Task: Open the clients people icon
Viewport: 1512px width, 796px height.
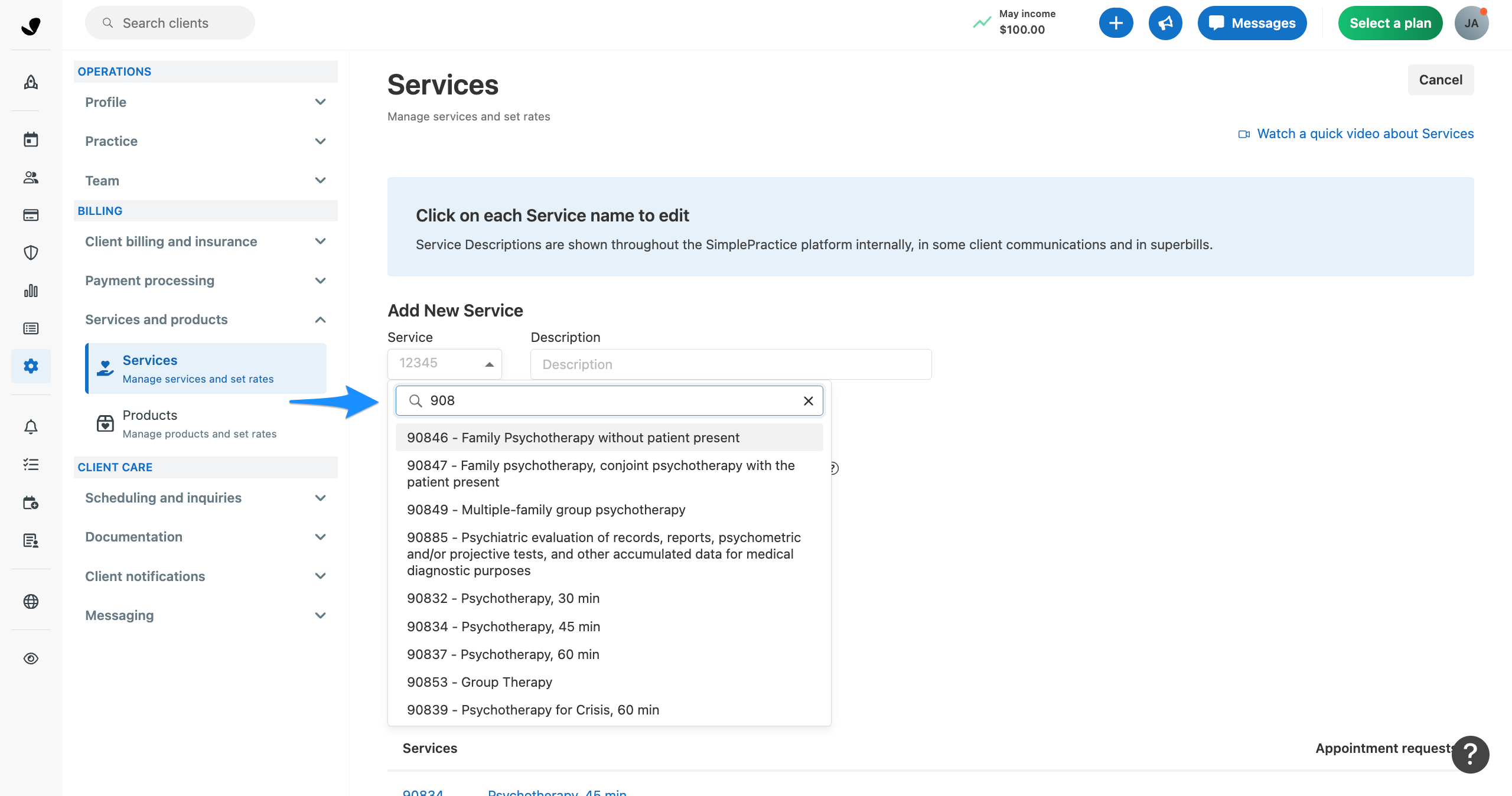Action: coord(31,177)
